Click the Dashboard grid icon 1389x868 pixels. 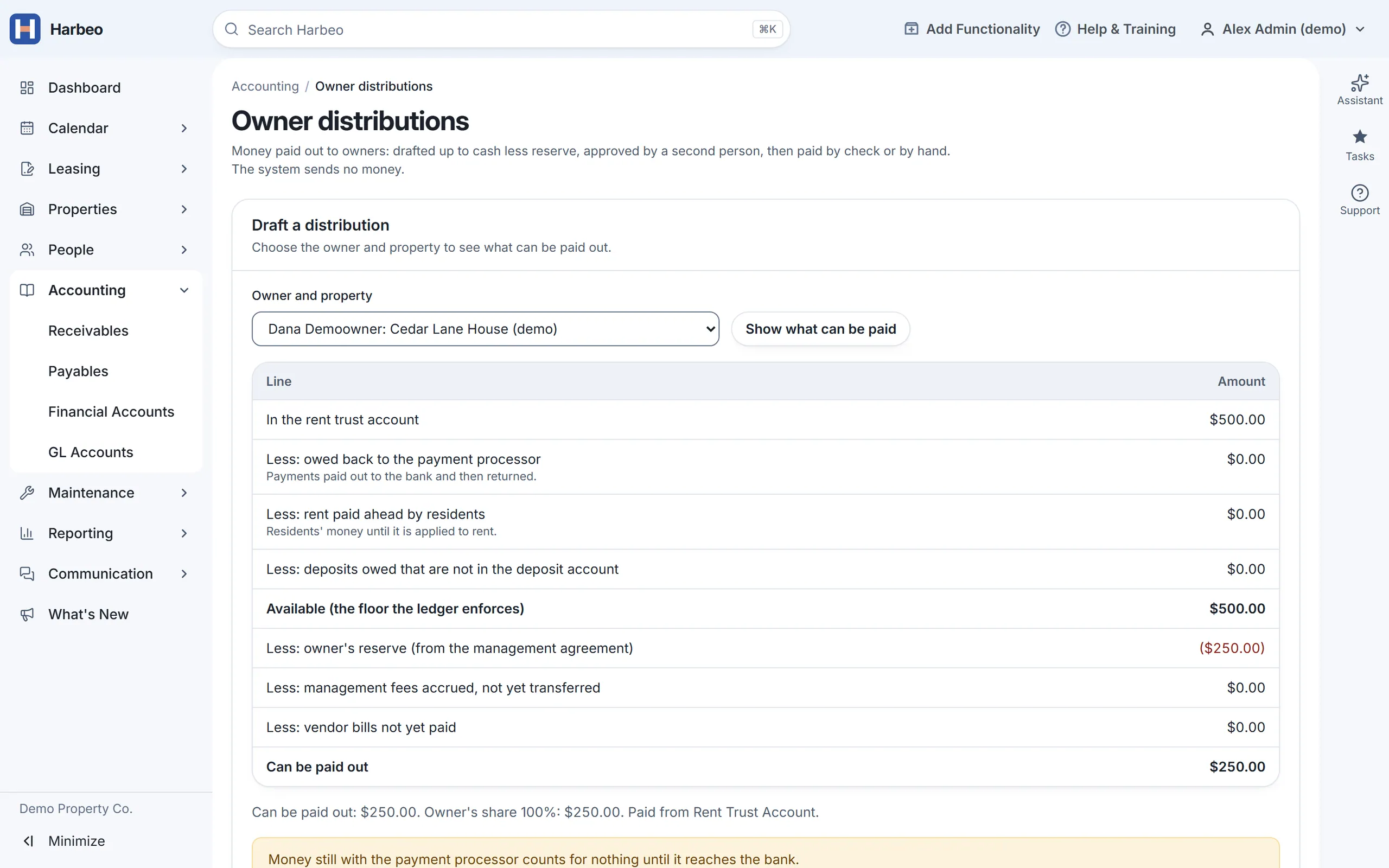point(27,88)
